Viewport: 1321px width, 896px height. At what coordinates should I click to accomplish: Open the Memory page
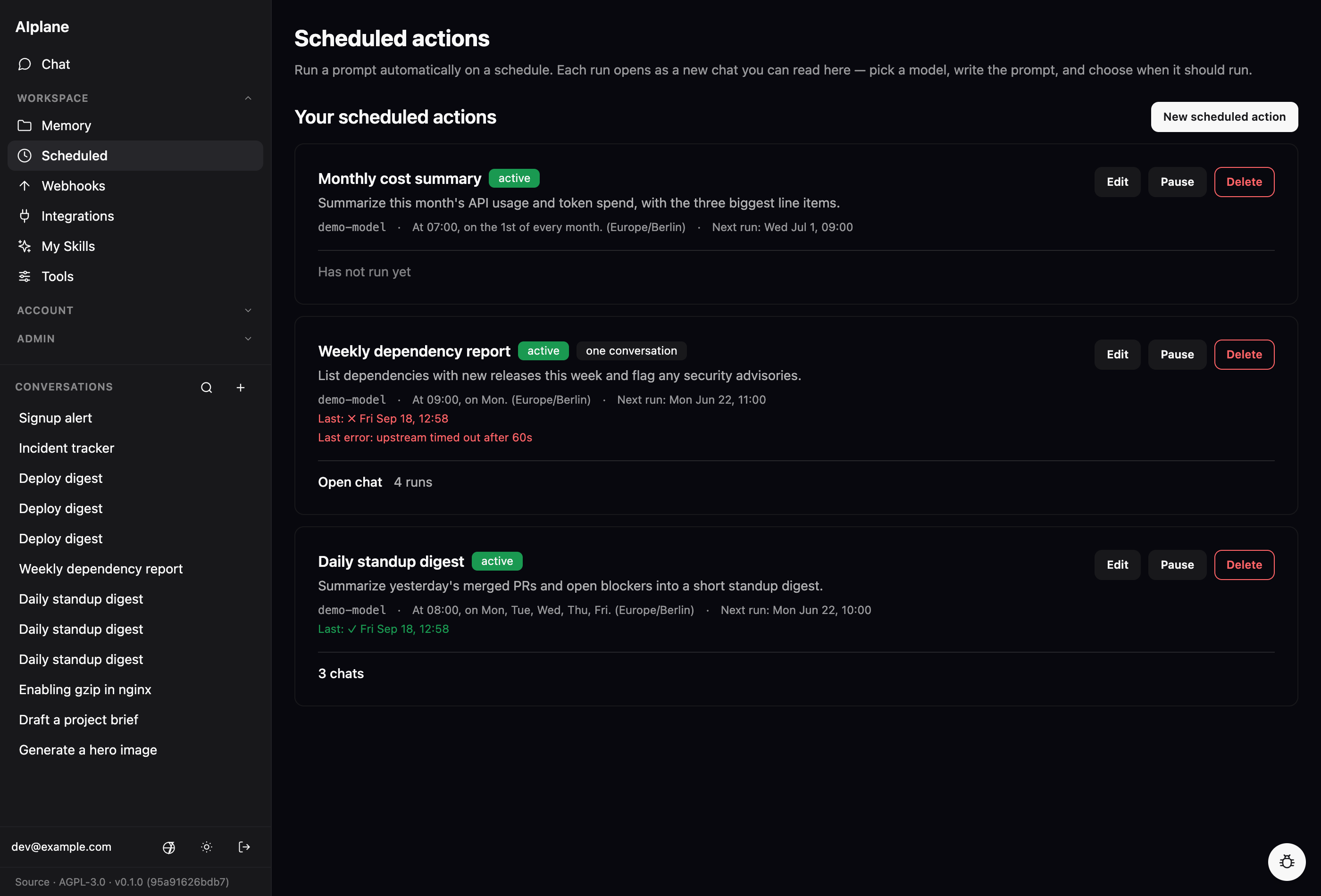(135, 125)
